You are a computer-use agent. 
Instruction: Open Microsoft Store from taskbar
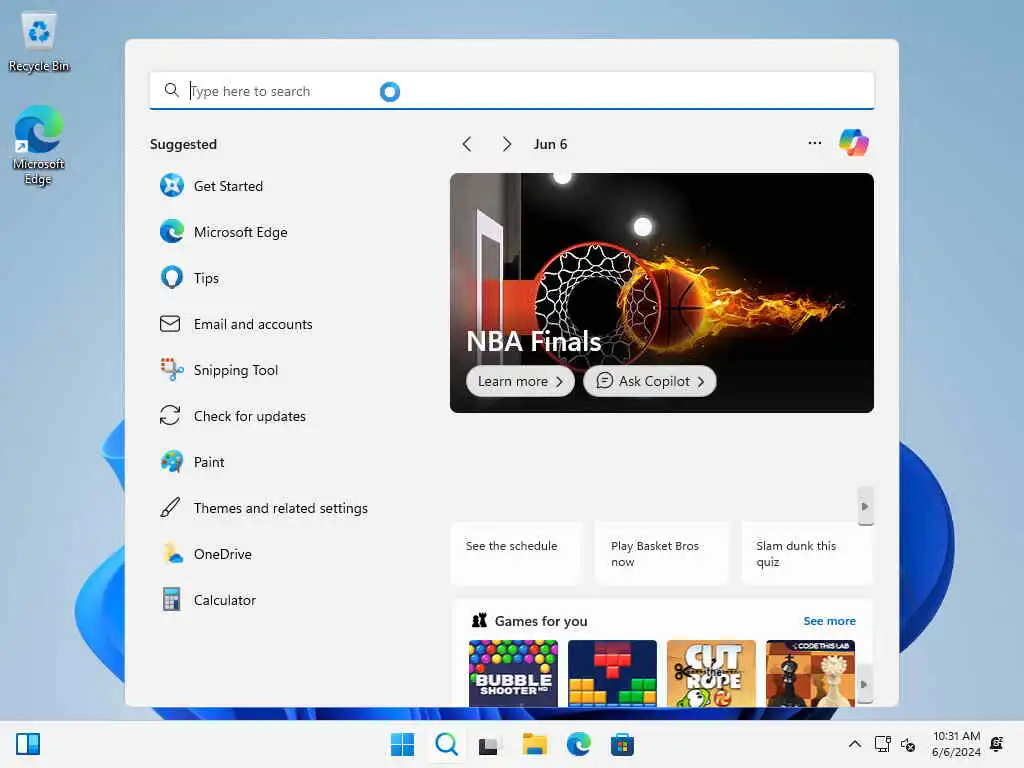pos(622,744)
